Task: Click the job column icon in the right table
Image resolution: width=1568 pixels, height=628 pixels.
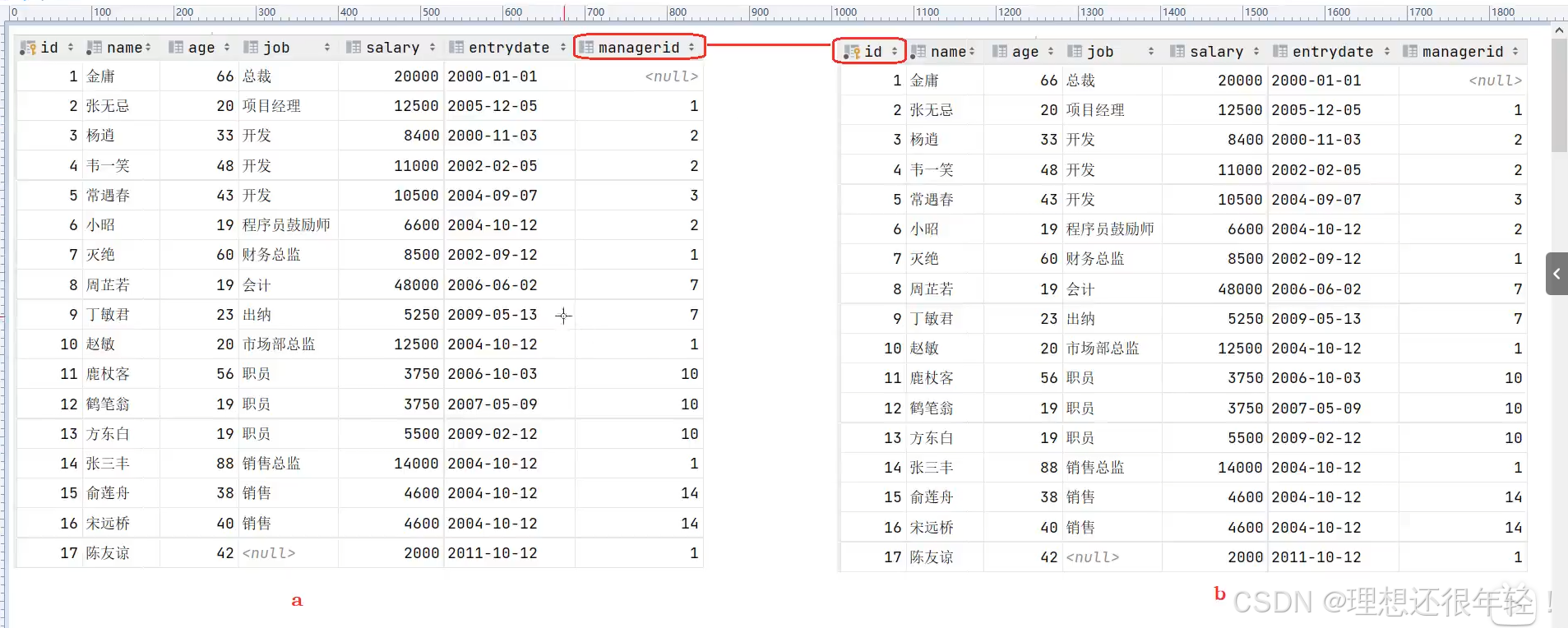Action: point(1075,52)
